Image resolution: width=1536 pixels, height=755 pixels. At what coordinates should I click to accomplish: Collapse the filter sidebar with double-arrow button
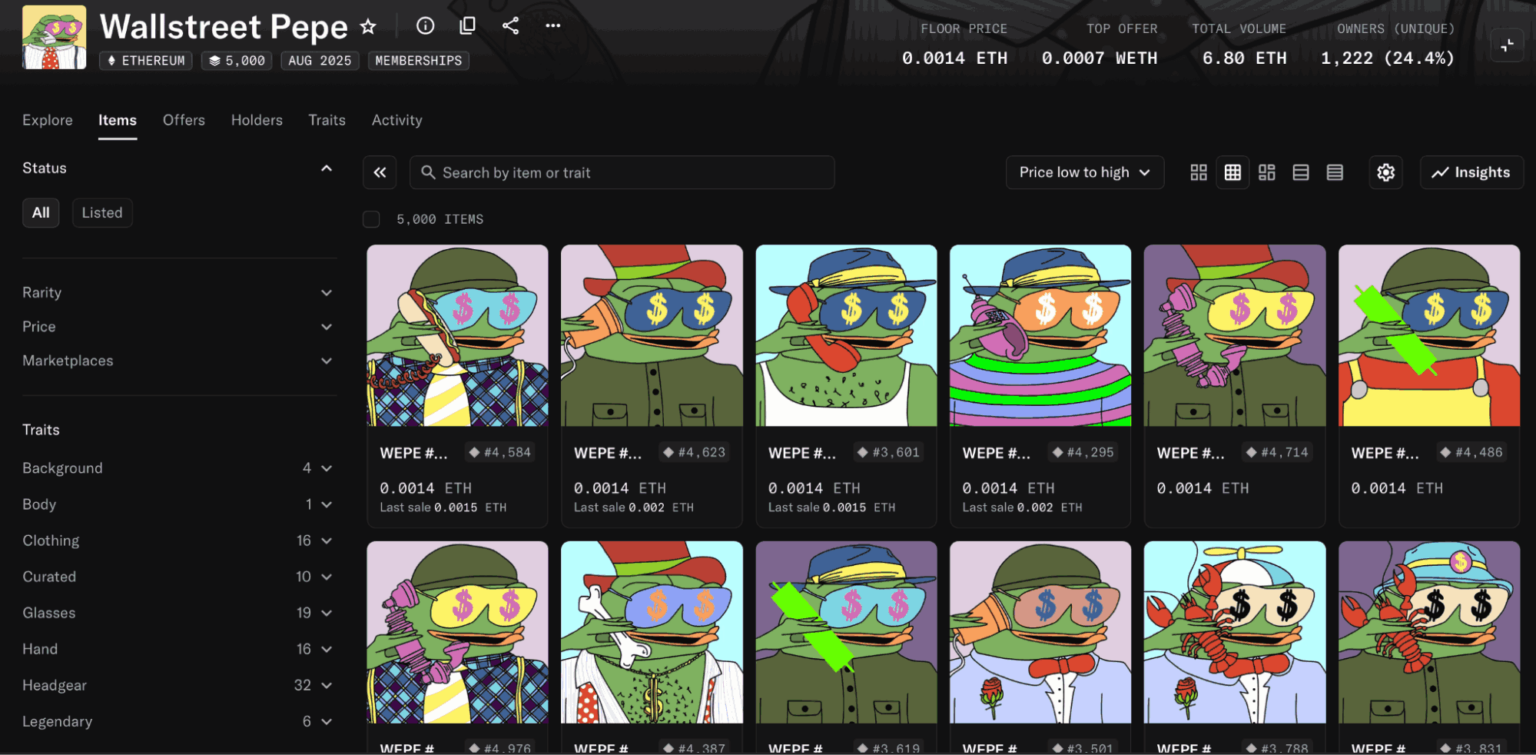click(380, 172)
